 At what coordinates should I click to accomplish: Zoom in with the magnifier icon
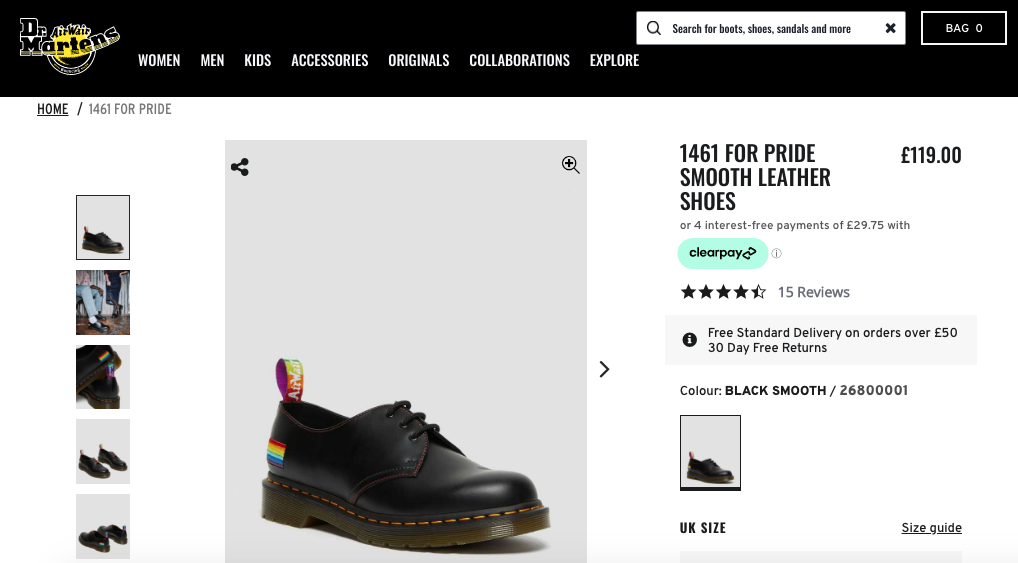[x=570, y=165]
